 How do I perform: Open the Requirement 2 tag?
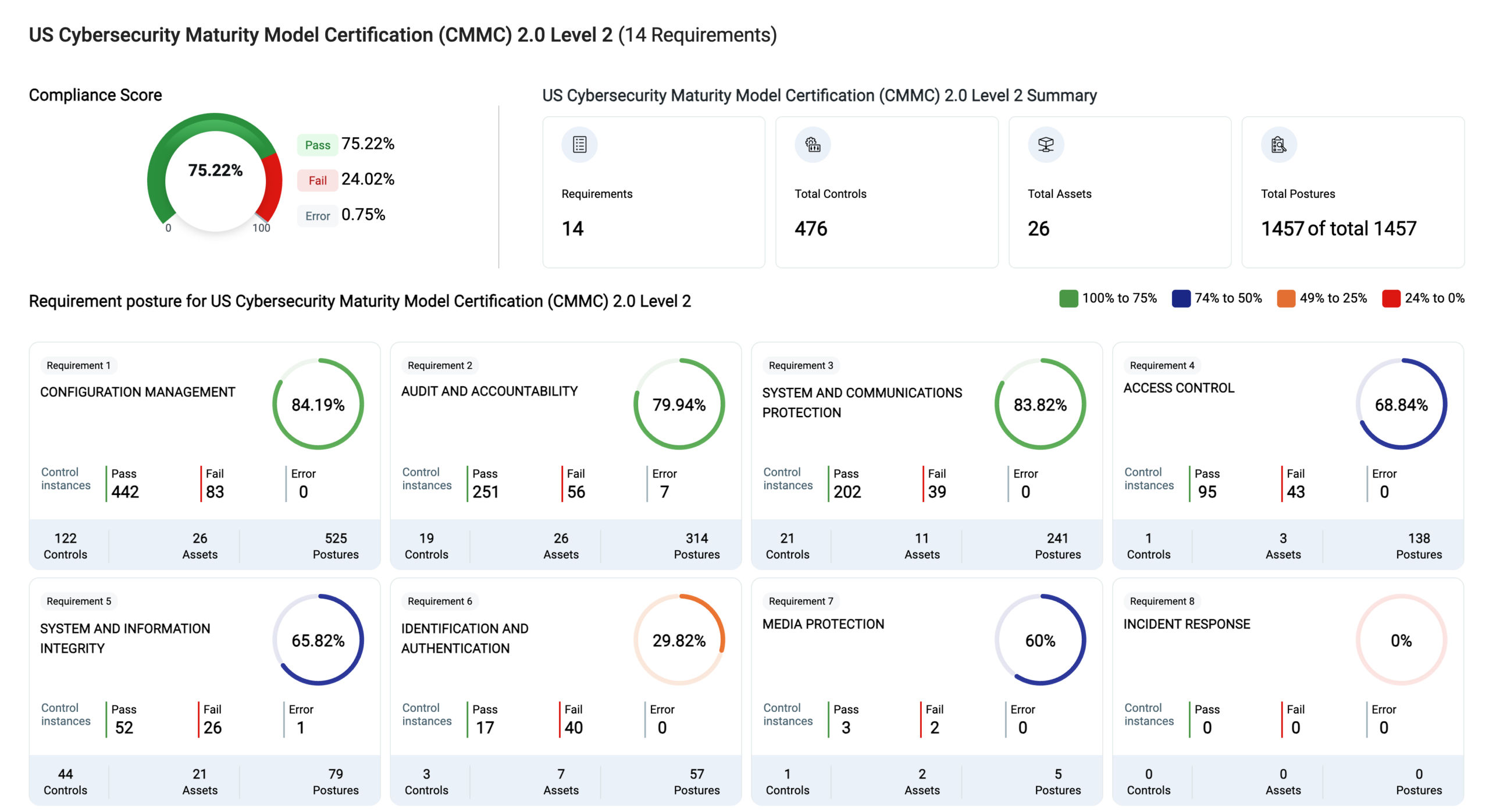pos(440,365)
